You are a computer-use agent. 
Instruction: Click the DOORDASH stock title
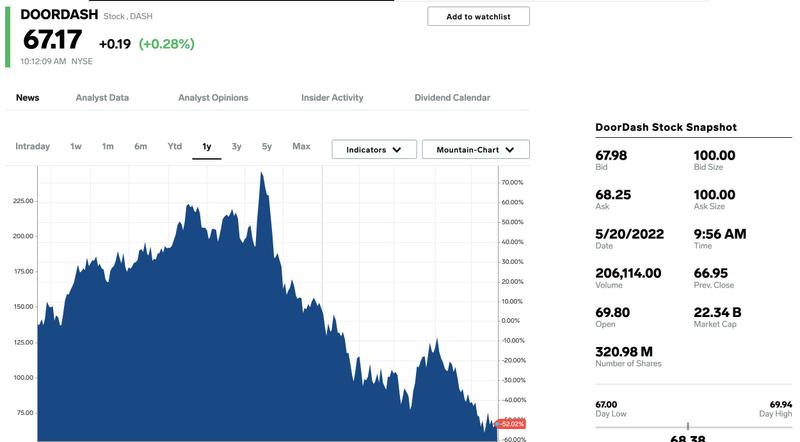click(x=59, y=14)
